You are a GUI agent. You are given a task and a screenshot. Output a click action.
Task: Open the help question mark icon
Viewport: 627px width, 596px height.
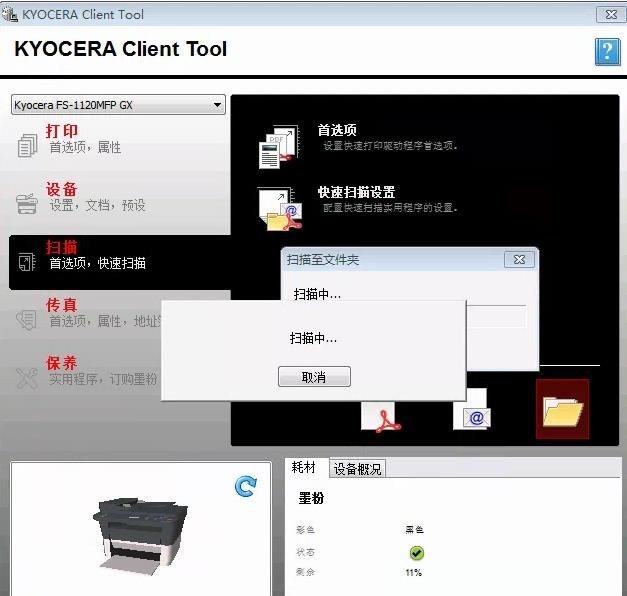tap(607, 52)
